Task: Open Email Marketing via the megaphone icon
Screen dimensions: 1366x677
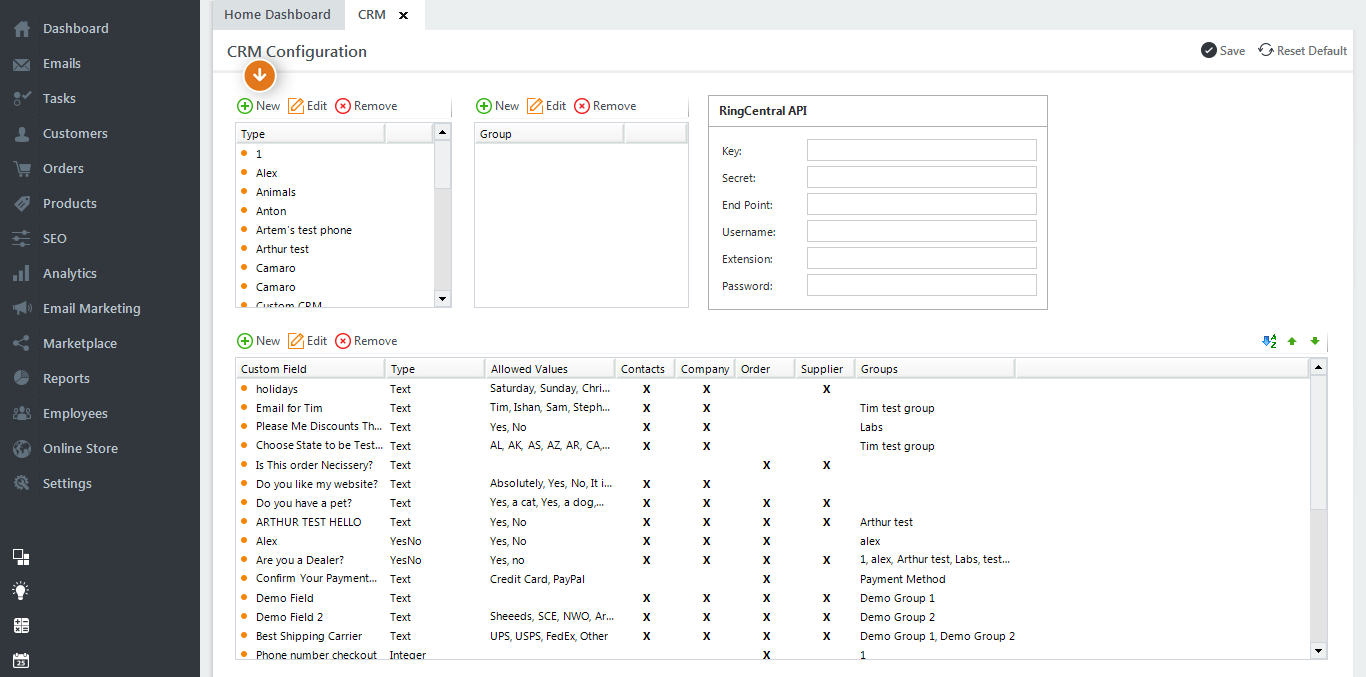Action: [21, 309]
